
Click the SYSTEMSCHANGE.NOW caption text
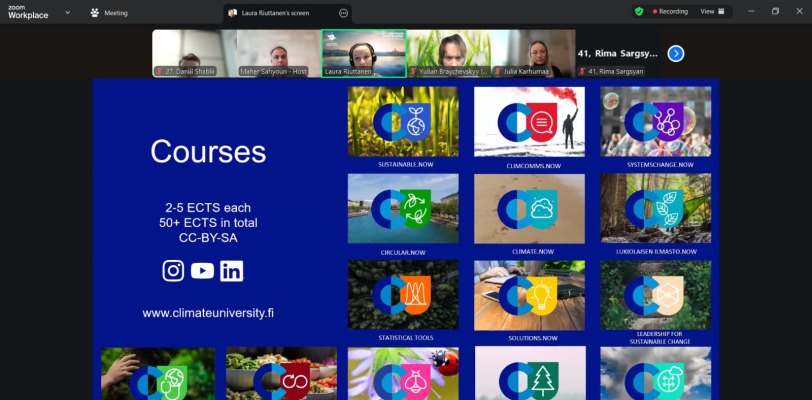point(660,165)
